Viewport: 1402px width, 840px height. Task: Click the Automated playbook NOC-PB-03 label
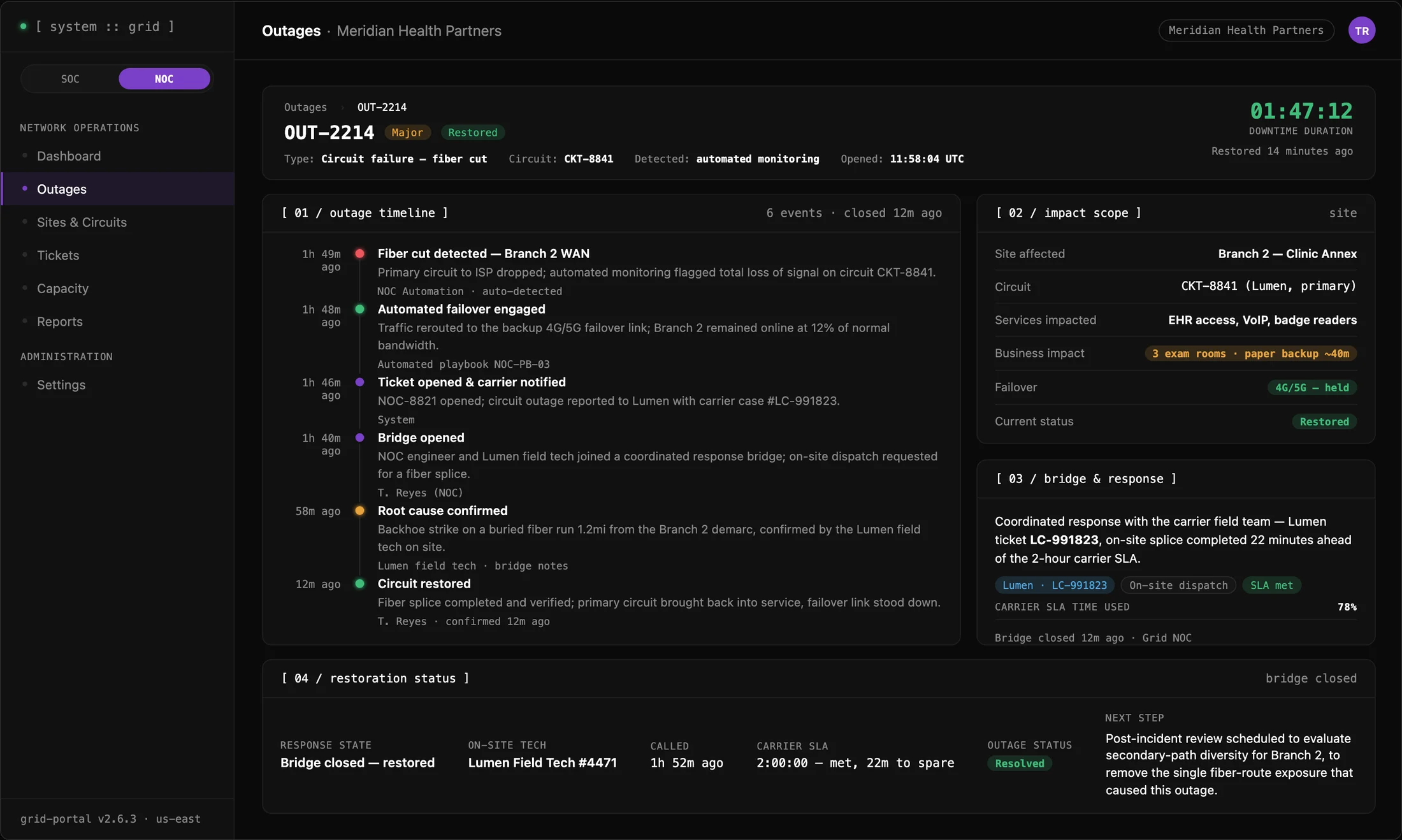click(463, 365)
